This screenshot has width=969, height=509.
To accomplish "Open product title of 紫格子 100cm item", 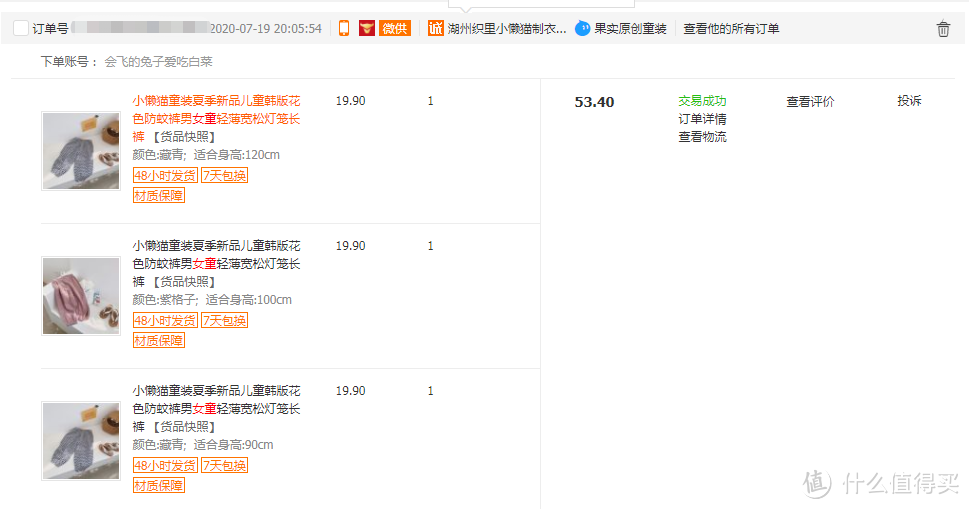I will pos(216,264).
